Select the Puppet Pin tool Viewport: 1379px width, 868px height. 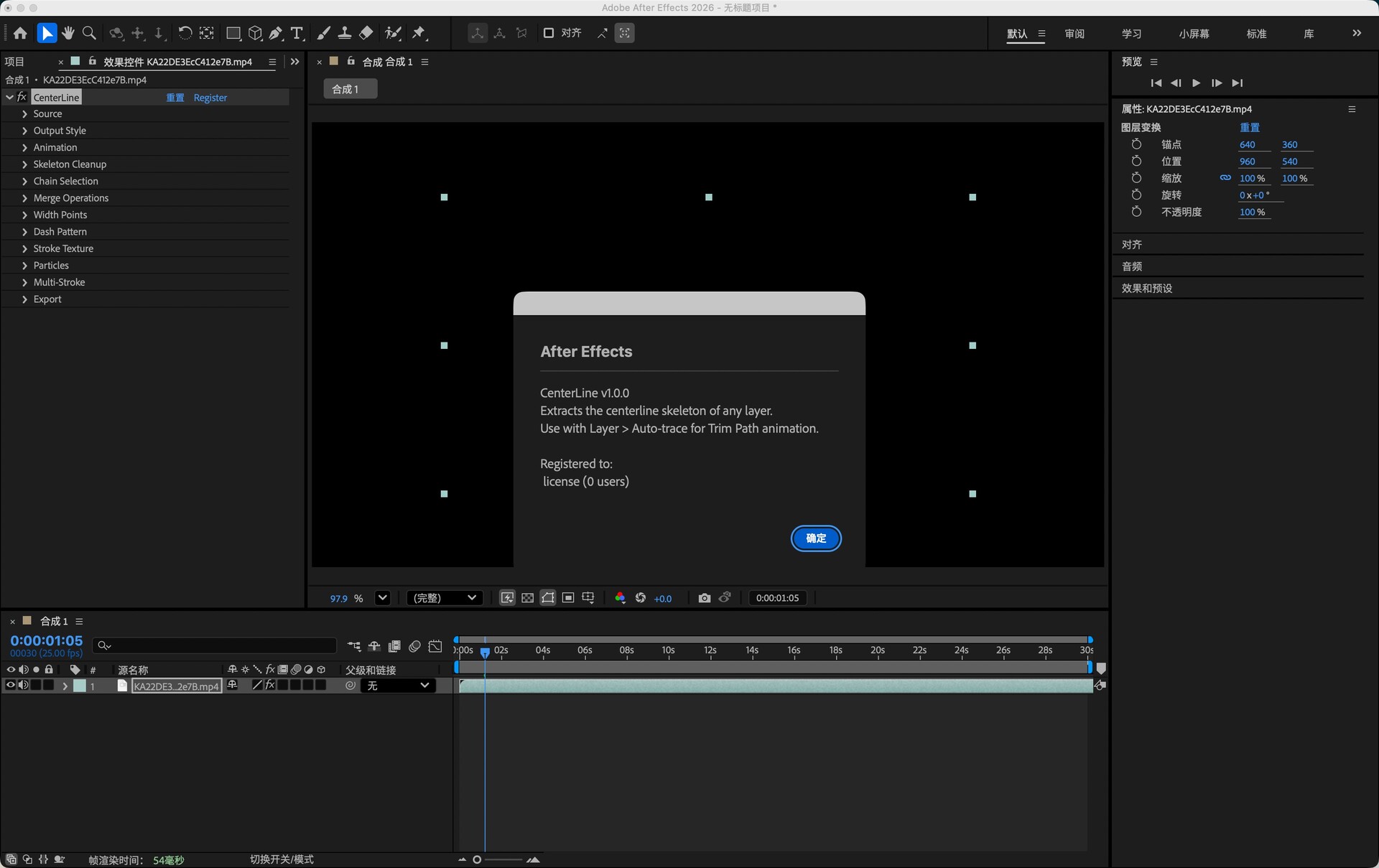(419, 33)
